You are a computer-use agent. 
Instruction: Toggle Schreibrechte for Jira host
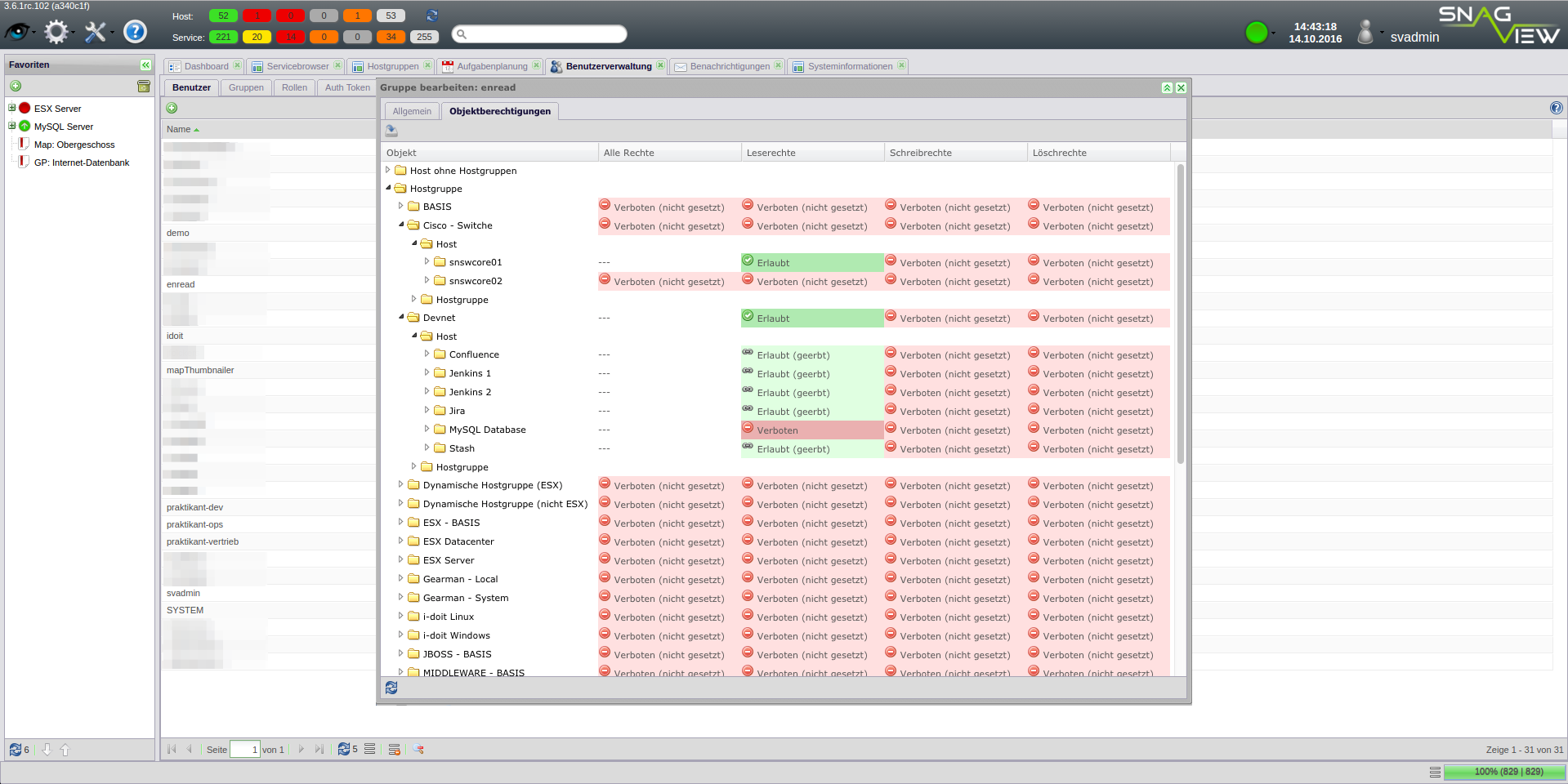[955, 411]
